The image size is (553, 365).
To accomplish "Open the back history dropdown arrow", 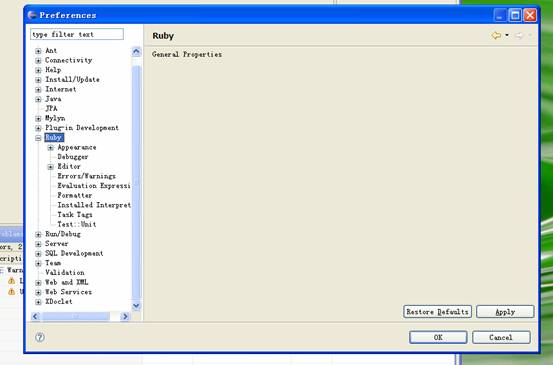I will point(507,35).
